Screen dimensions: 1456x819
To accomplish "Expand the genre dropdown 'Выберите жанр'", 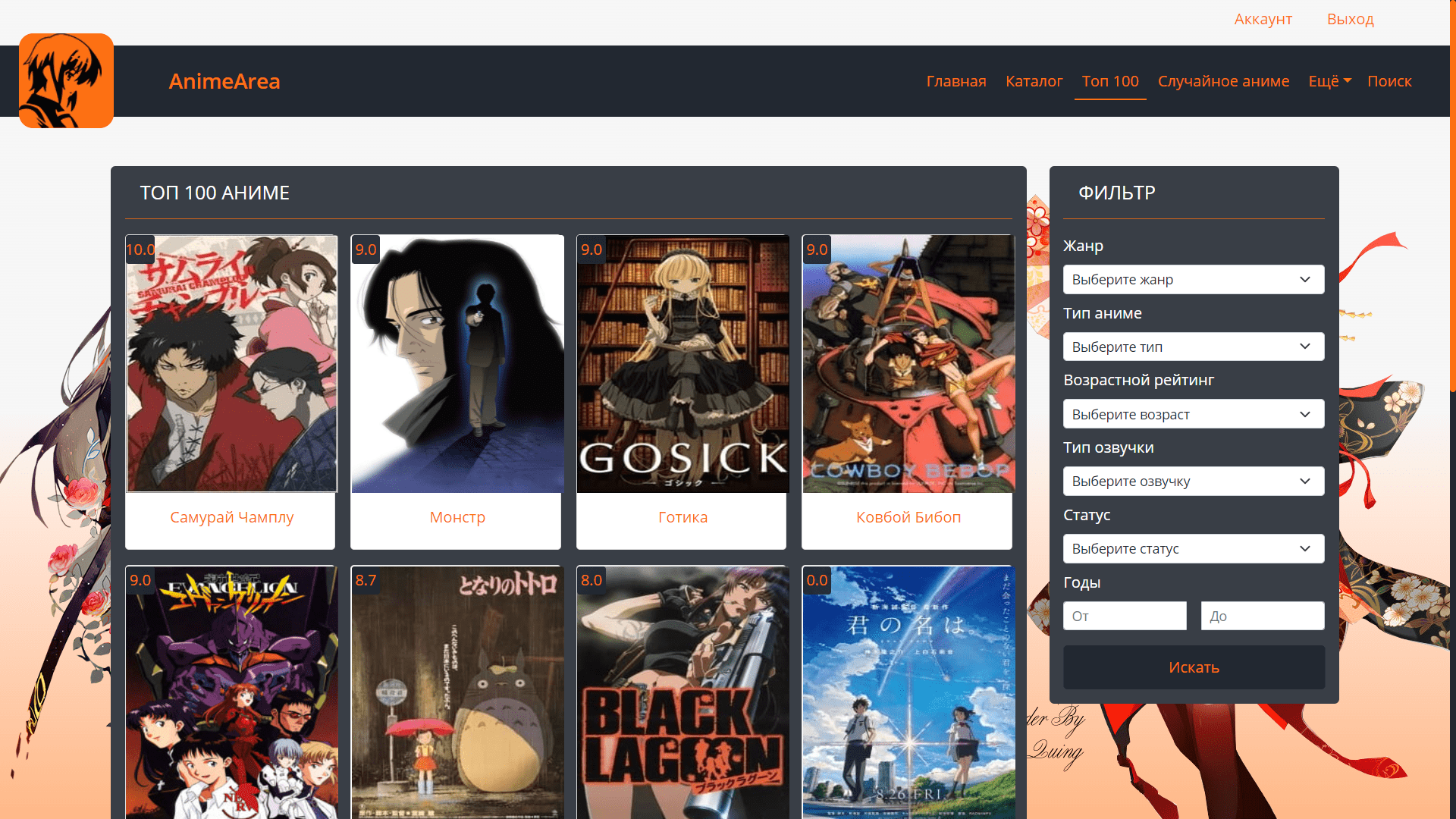I will (1193, 280).
